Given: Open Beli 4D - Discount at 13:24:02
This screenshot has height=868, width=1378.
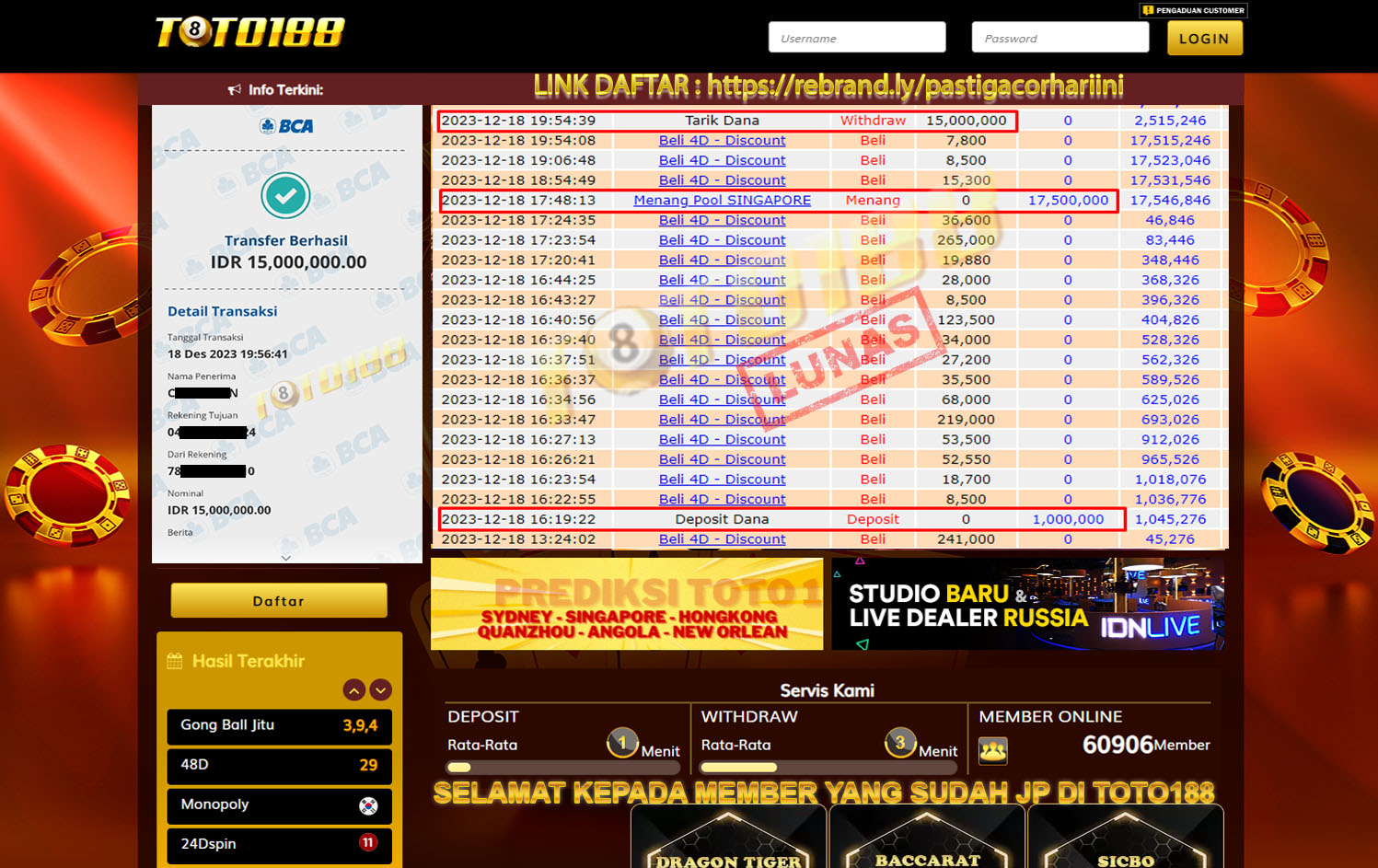Looking at the screenshot, I should coord(723,539).
